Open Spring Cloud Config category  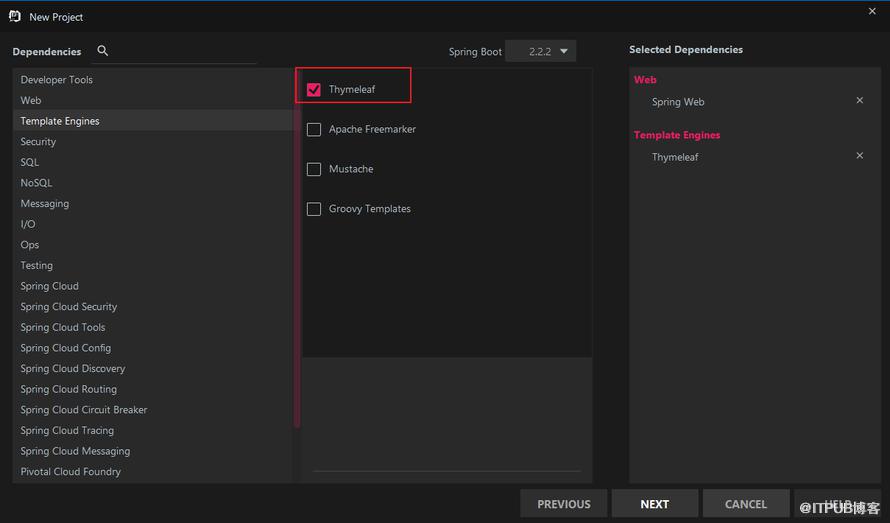point(153,348)
